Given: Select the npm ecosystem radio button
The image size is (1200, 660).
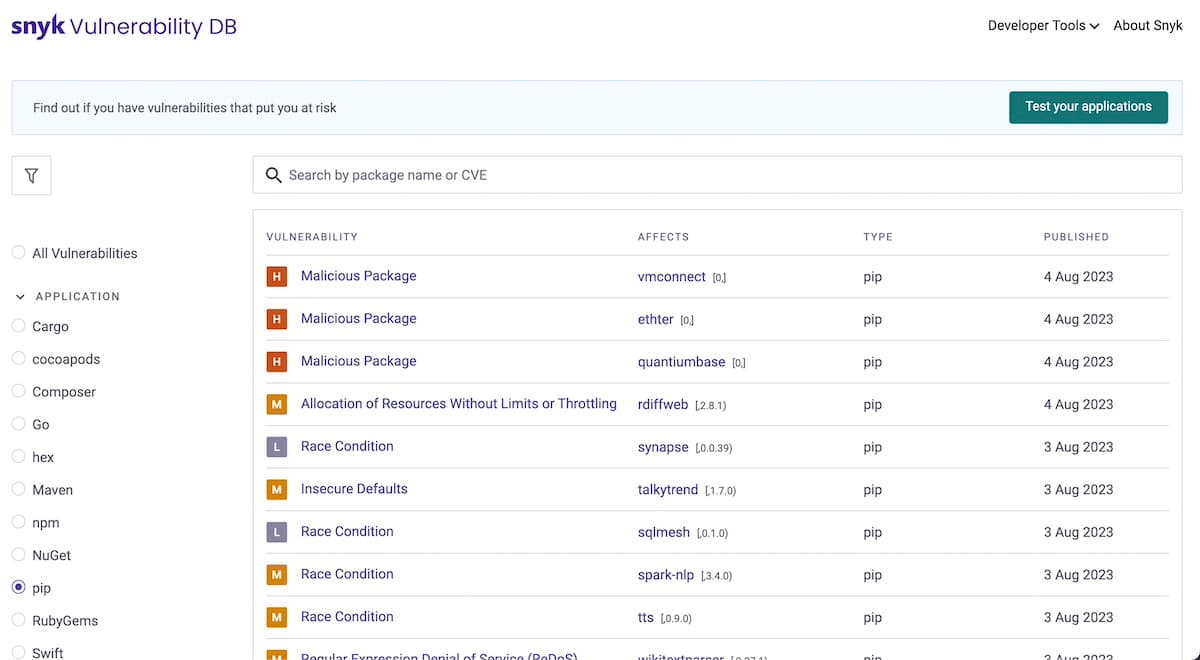Looking at the screenshot, I should point(19,522).
